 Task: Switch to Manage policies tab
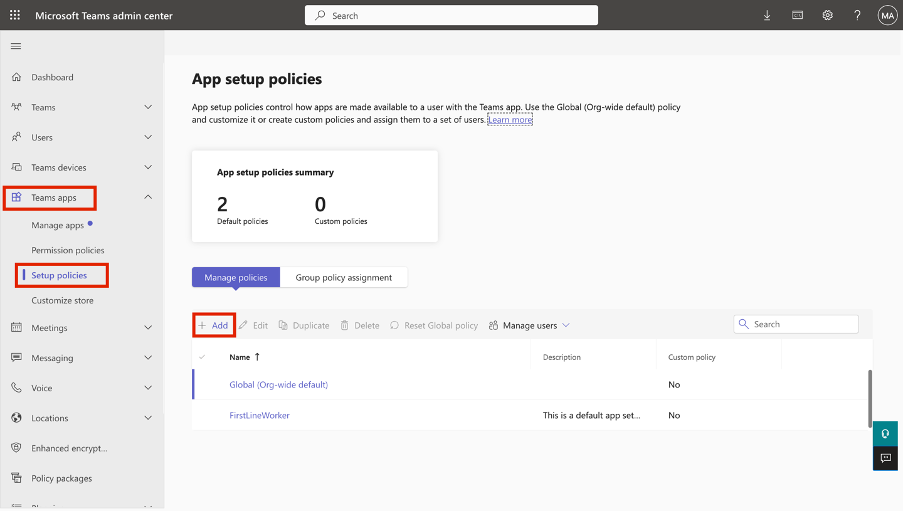click(x=236, y=277)
